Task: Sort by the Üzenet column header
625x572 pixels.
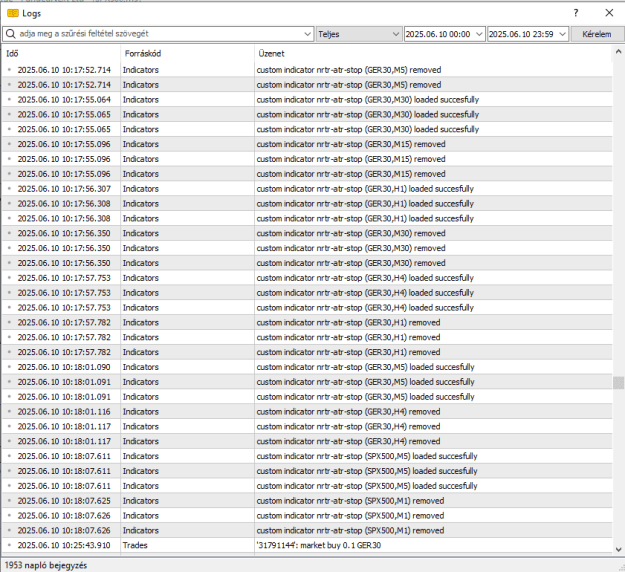Action: (x=433, y=53)
